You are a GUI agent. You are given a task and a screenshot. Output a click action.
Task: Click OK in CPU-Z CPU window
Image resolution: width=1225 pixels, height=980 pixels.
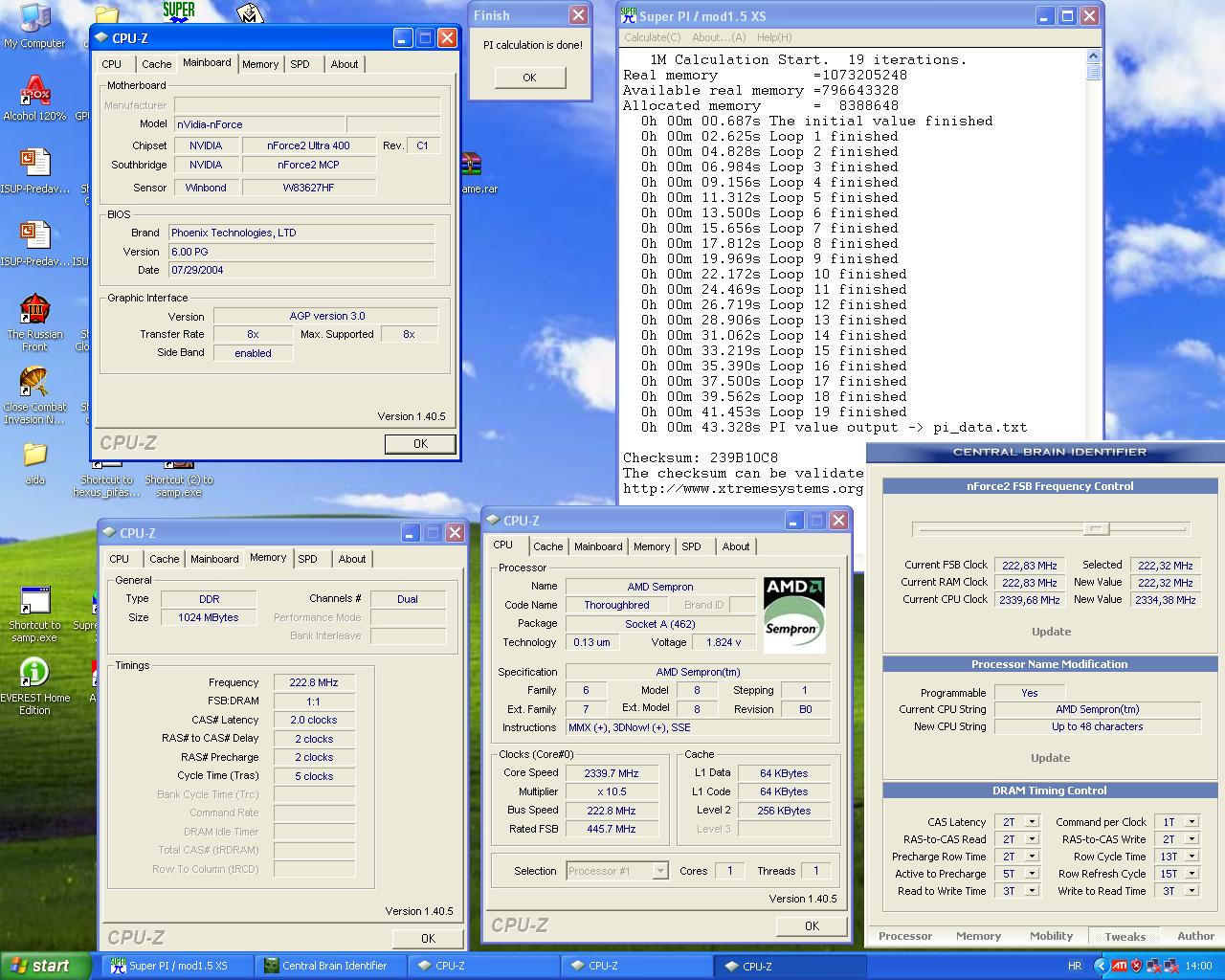tap(812, 926)
